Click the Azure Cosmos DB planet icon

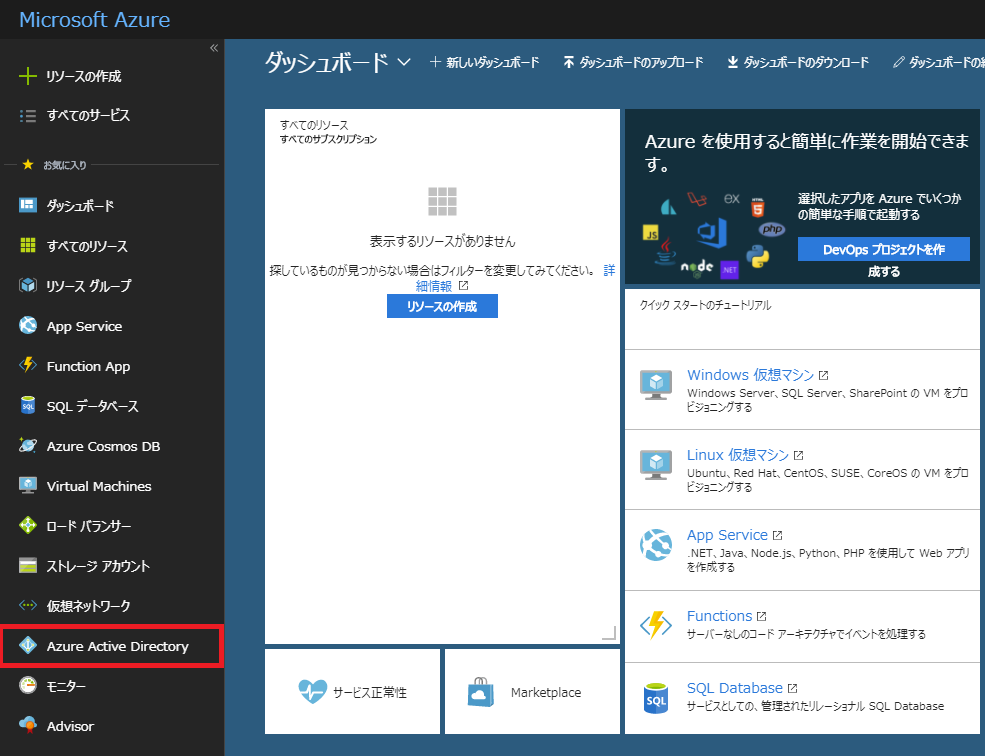28,446
